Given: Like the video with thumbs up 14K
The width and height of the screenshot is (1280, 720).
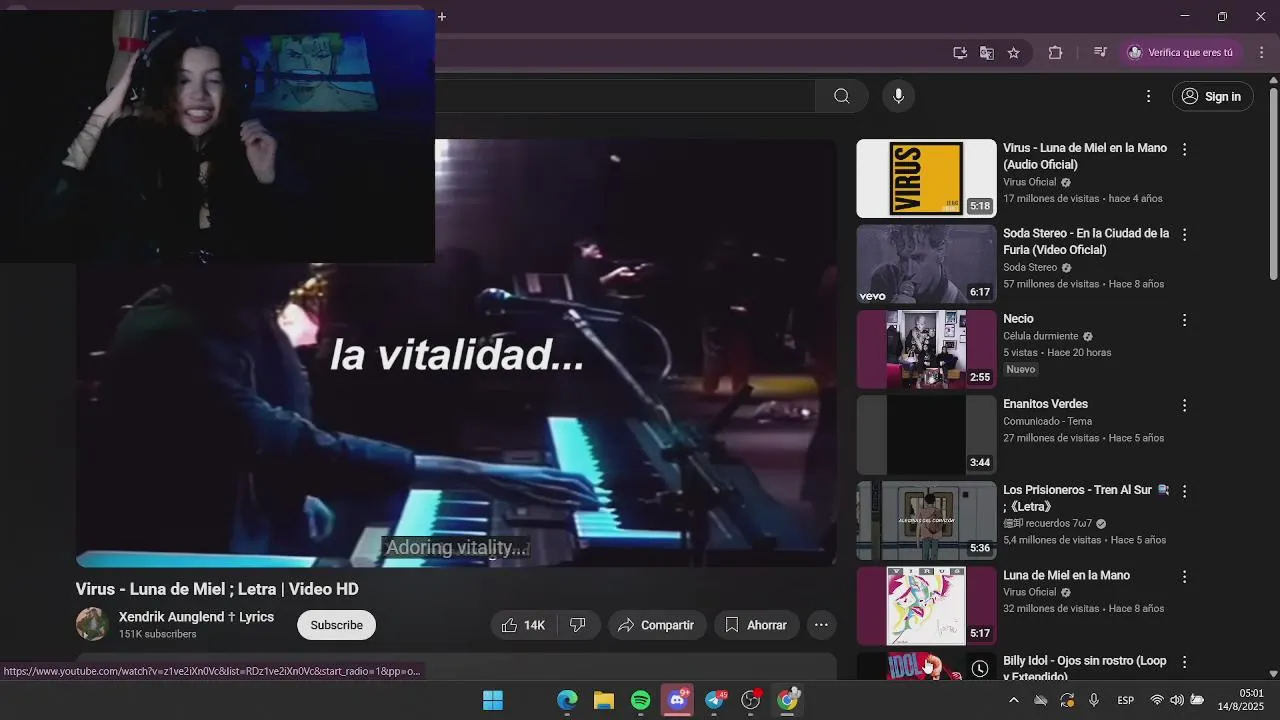Looking at the screenshot, I should (523, 625).
